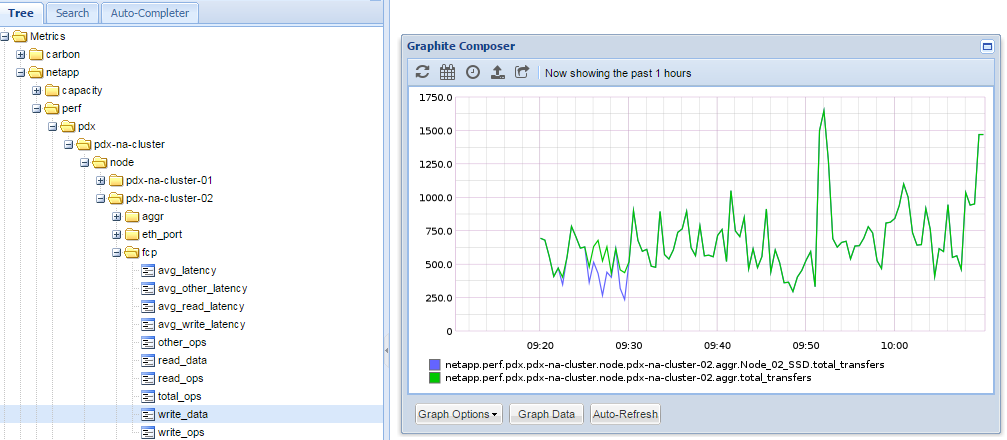This screenshot has height=440, width=1007.
Task: Expand the pdx-na-cluster-01 node
Action: coord(101,181)
